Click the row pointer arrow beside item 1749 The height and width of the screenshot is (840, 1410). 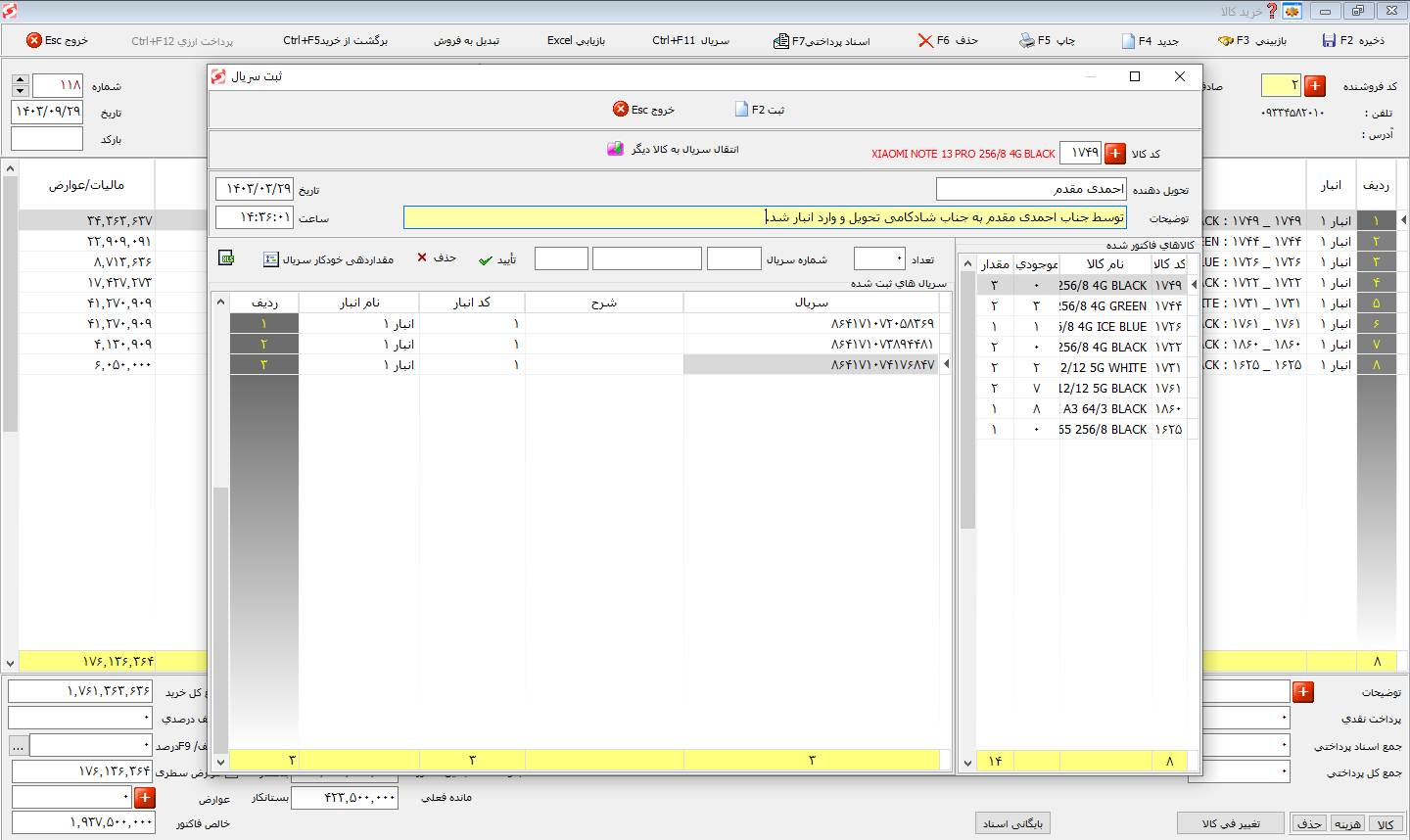click(1194, 285)
